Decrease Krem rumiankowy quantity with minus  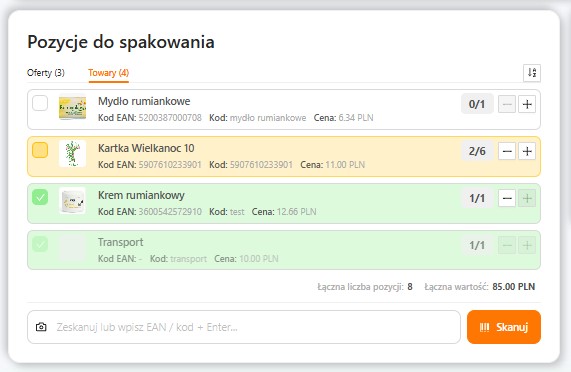pyautogui.click(x=507, y=198)
